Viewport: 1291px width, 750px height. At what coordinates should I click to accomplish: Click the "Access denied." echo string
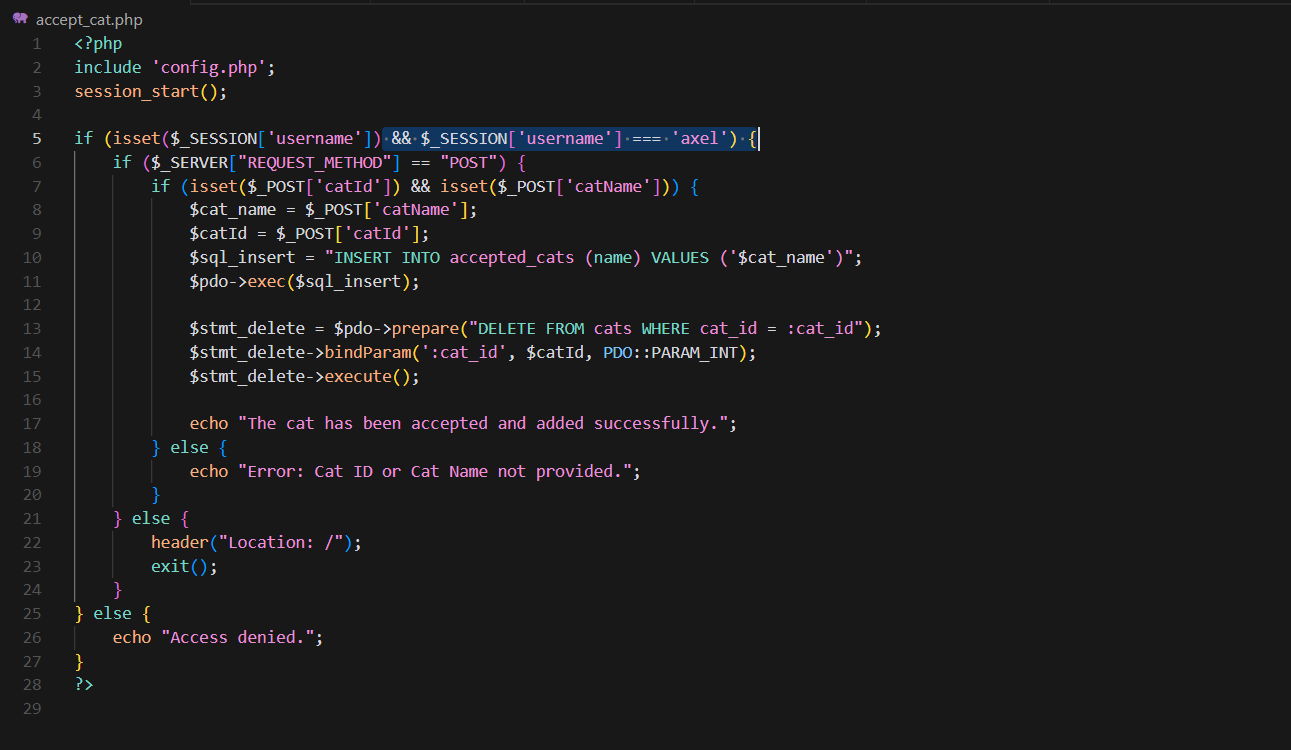click(238, 638)
